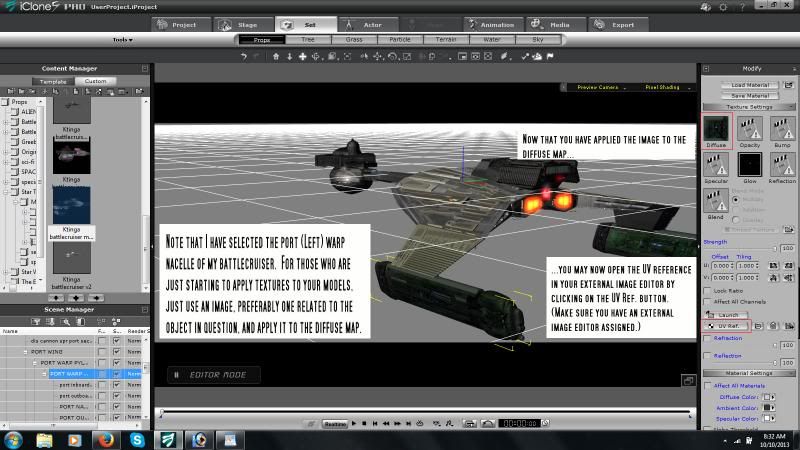Collapse the PORT WING tree node
Screen dimensions: 800x450
pos(25,352)
